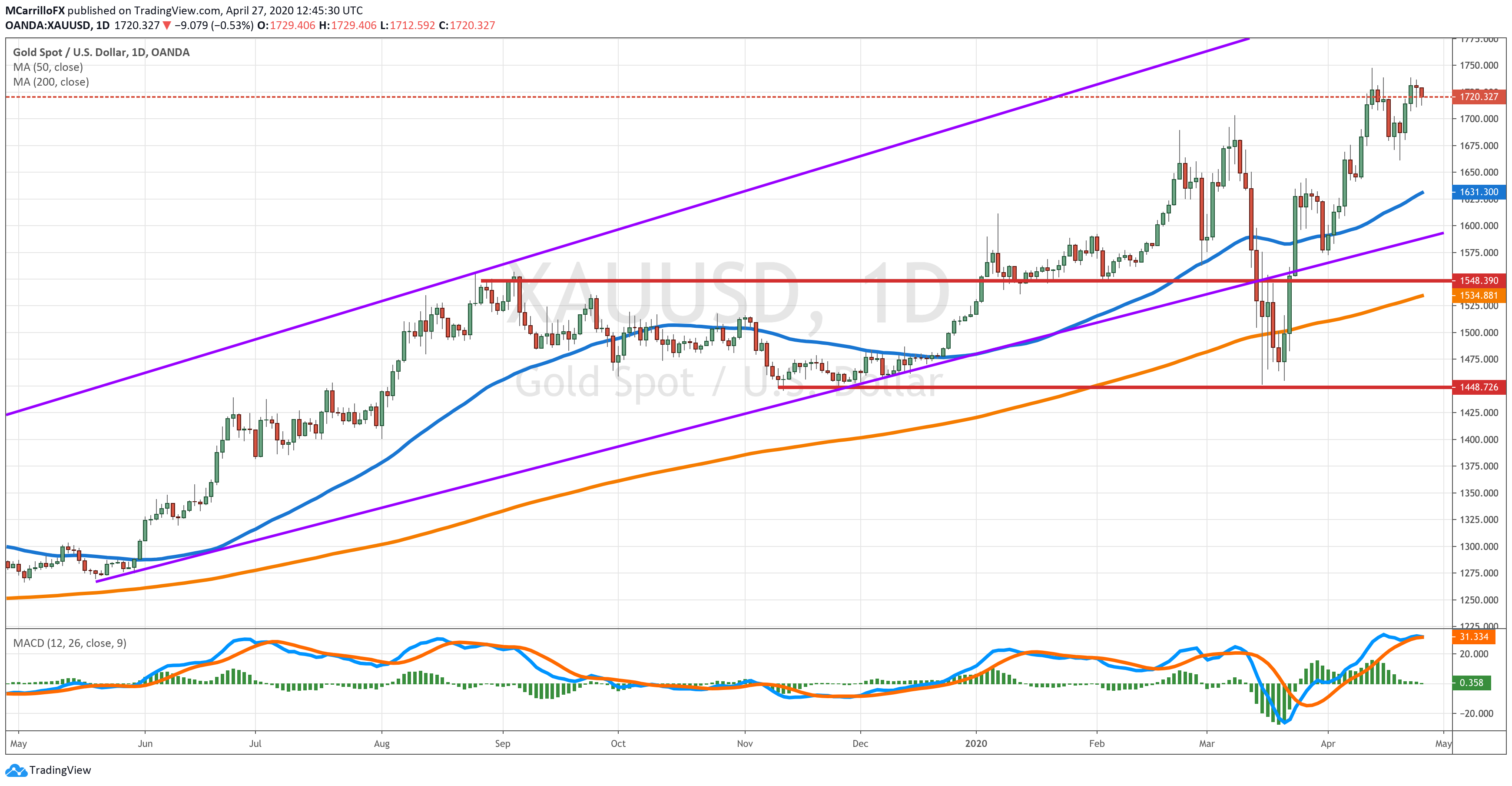Click the blue MA50 value tag 1631.300

point(1478,192)
